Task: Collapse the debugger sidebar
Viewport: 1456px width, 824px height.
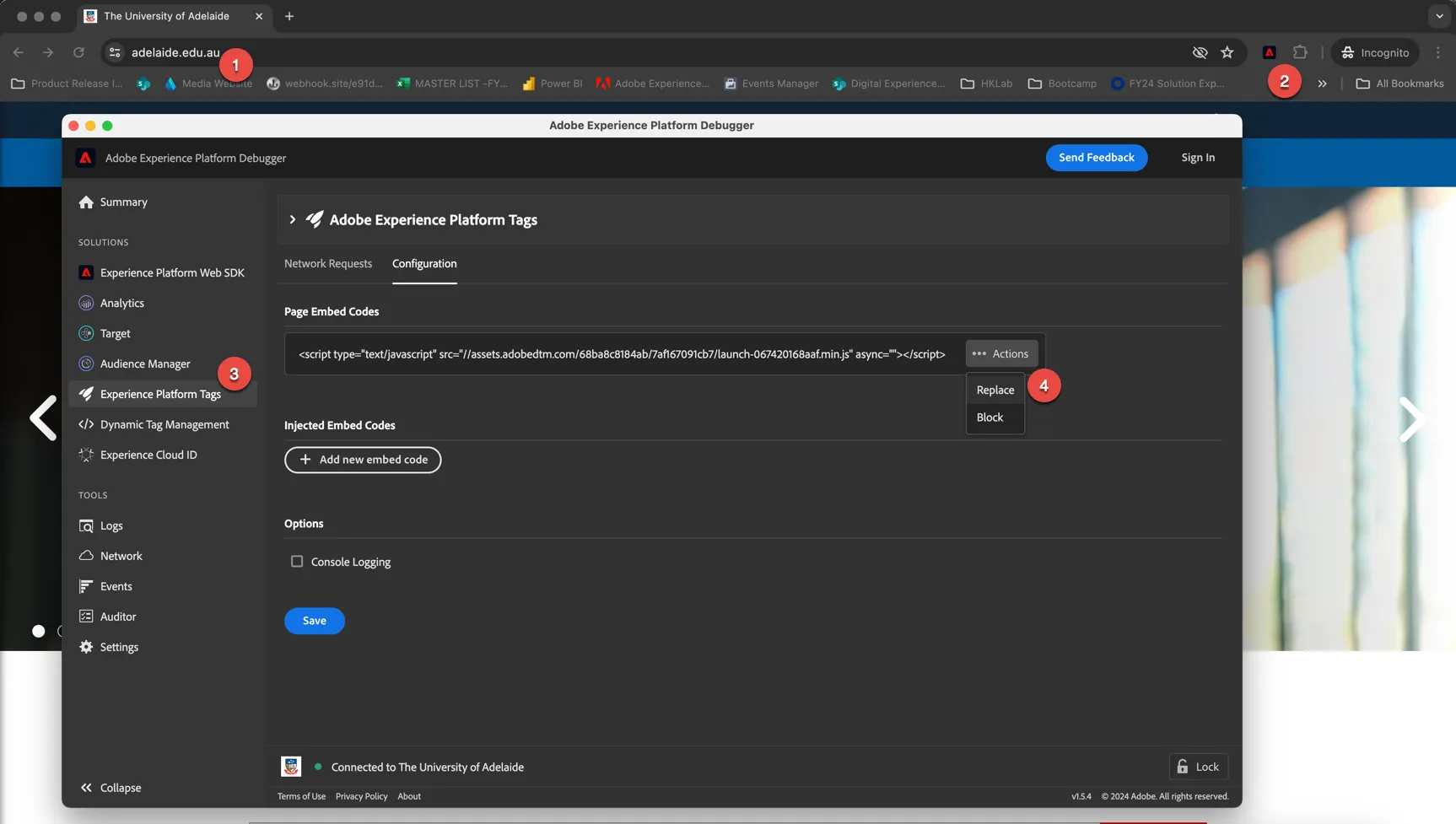Action: (111, 788)
